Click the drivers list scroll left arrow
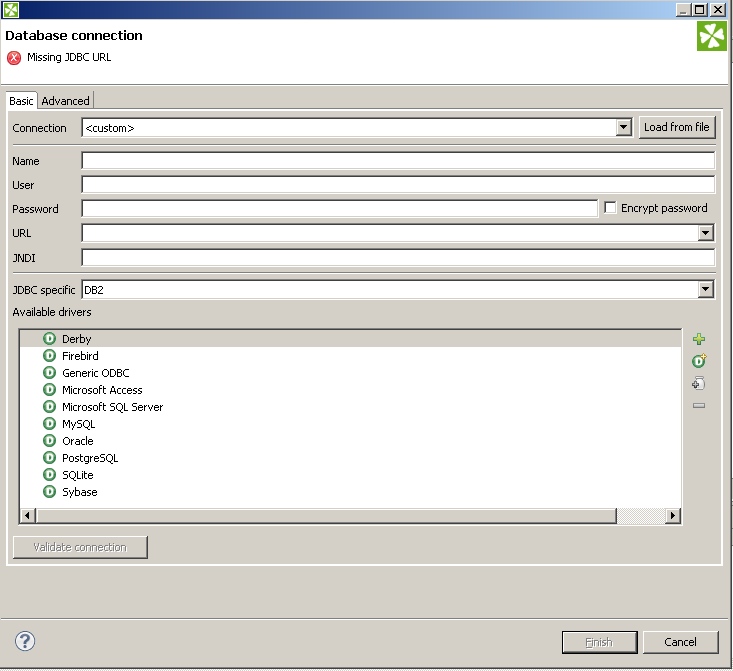Viewport: 733px width, 671px height. click(x=27, y=515)
